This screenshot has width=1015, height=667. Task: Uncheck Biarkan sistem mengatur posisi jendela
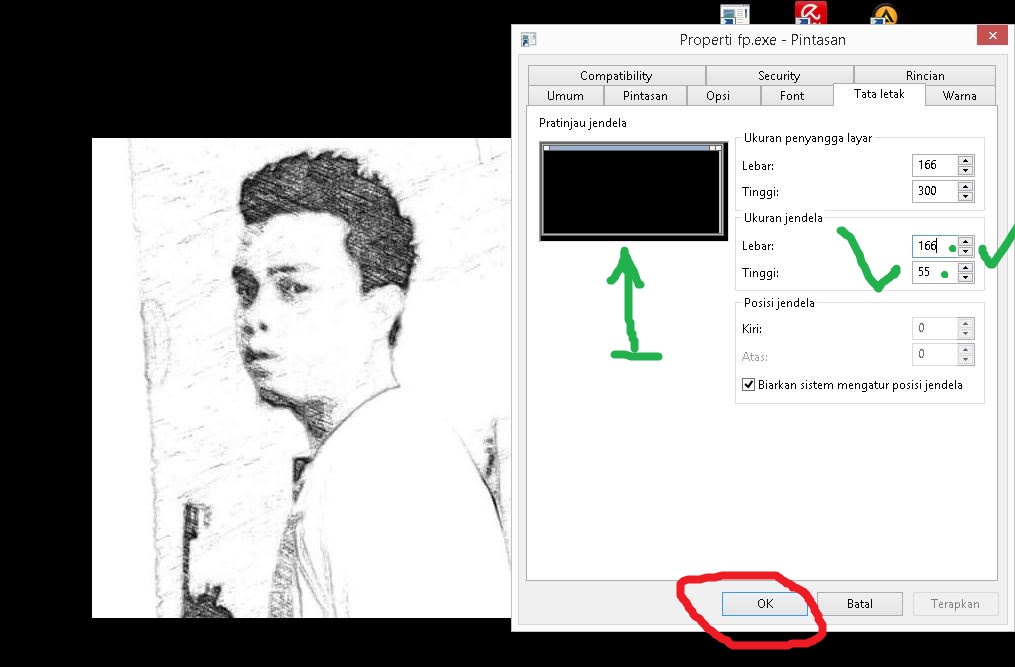tap(748, 384)
